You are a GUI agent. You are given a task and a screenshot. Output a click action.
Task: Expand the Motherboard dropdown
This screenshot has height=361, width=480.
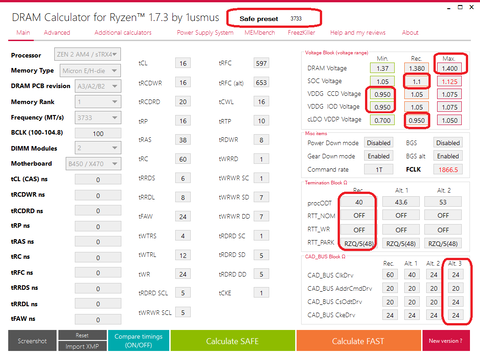tap(93, 164)
